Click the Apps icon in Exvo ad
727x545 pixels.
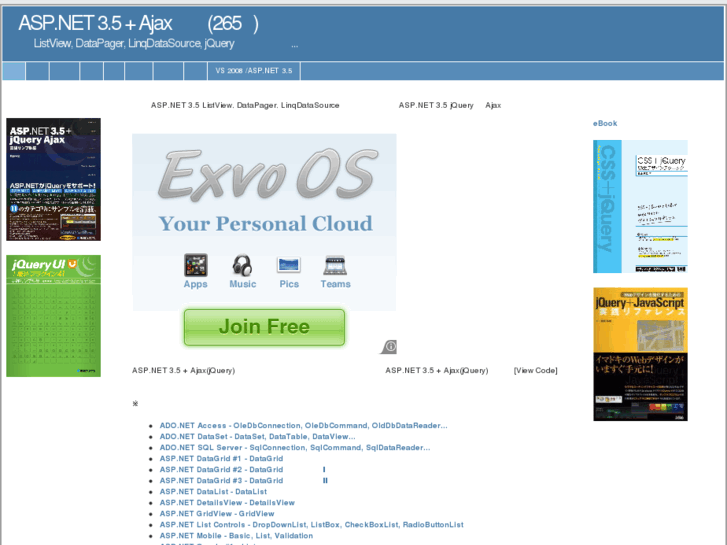pos(195,265)
